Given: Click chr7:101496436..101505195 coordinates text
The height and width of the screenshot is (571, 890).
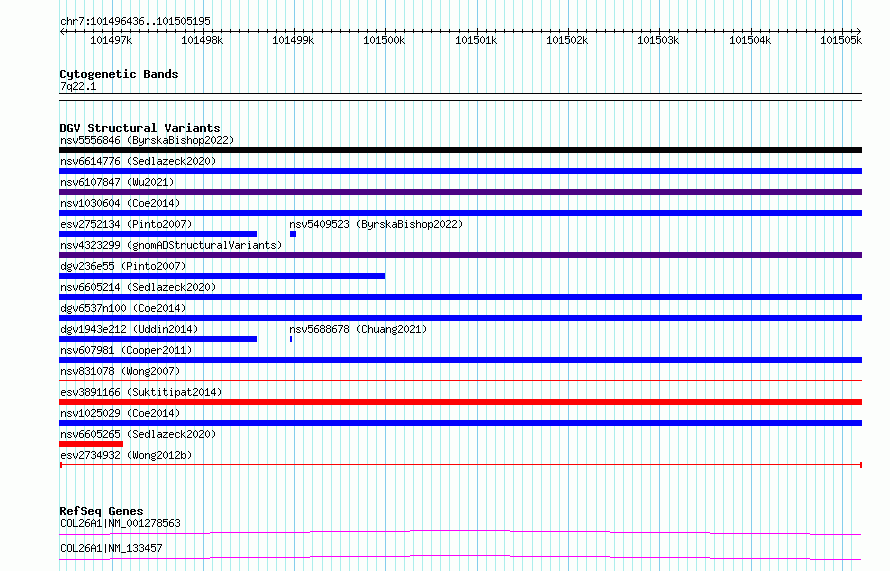Looking at the screenshot, I should pos(135,21).
